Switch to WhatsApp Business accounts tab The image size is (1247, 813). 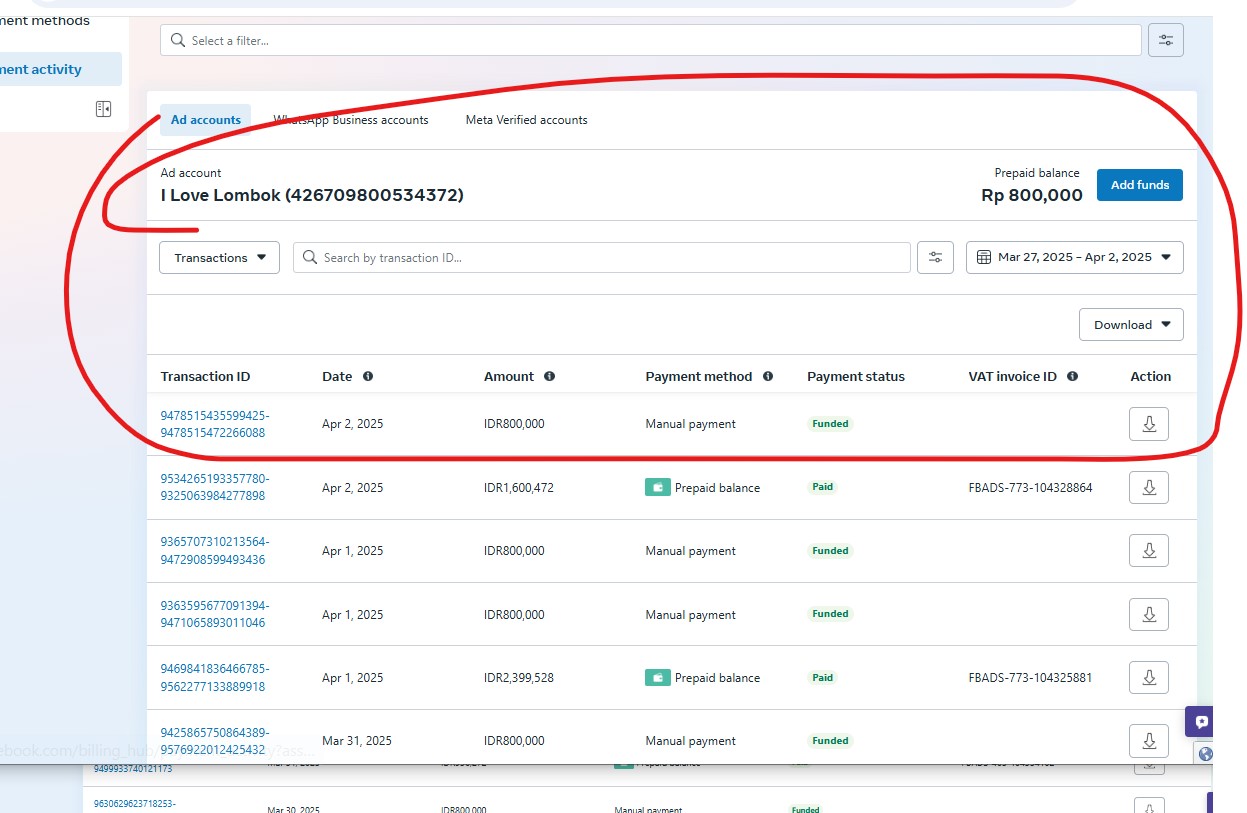[351, 120]
